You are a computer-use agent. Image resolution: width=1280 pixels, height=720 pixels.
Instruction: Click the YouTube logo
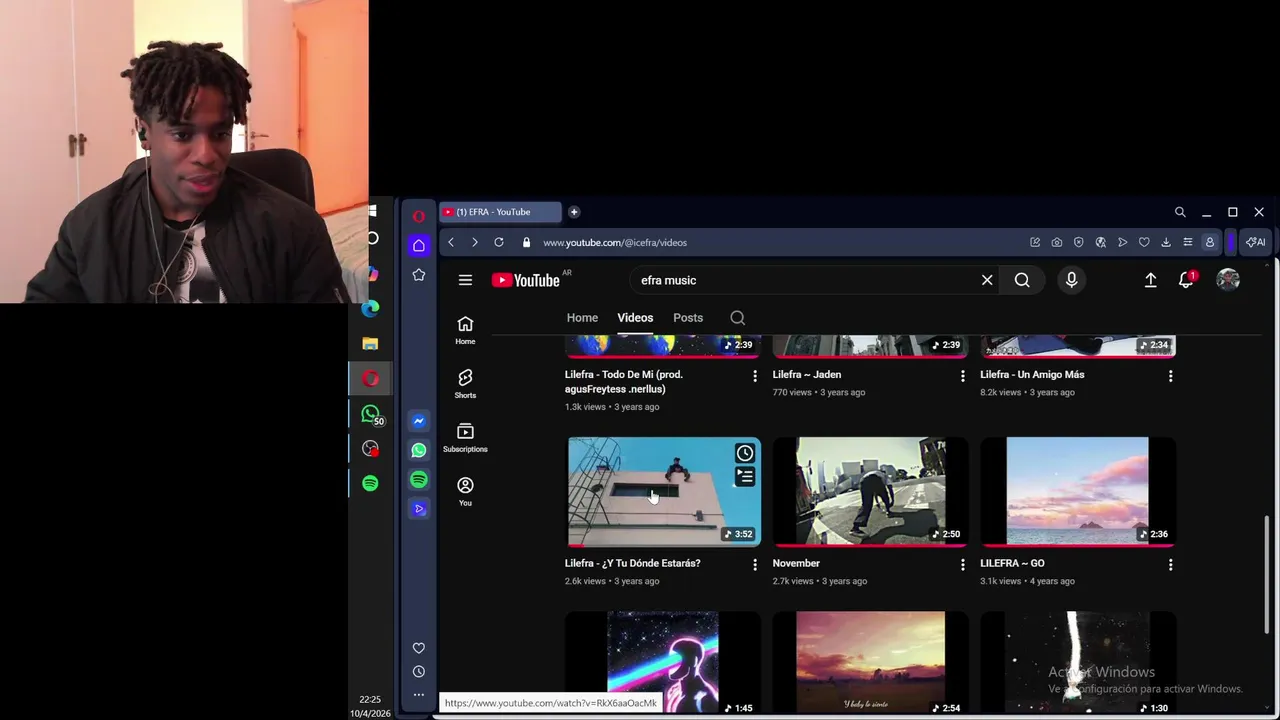(526, 280)
